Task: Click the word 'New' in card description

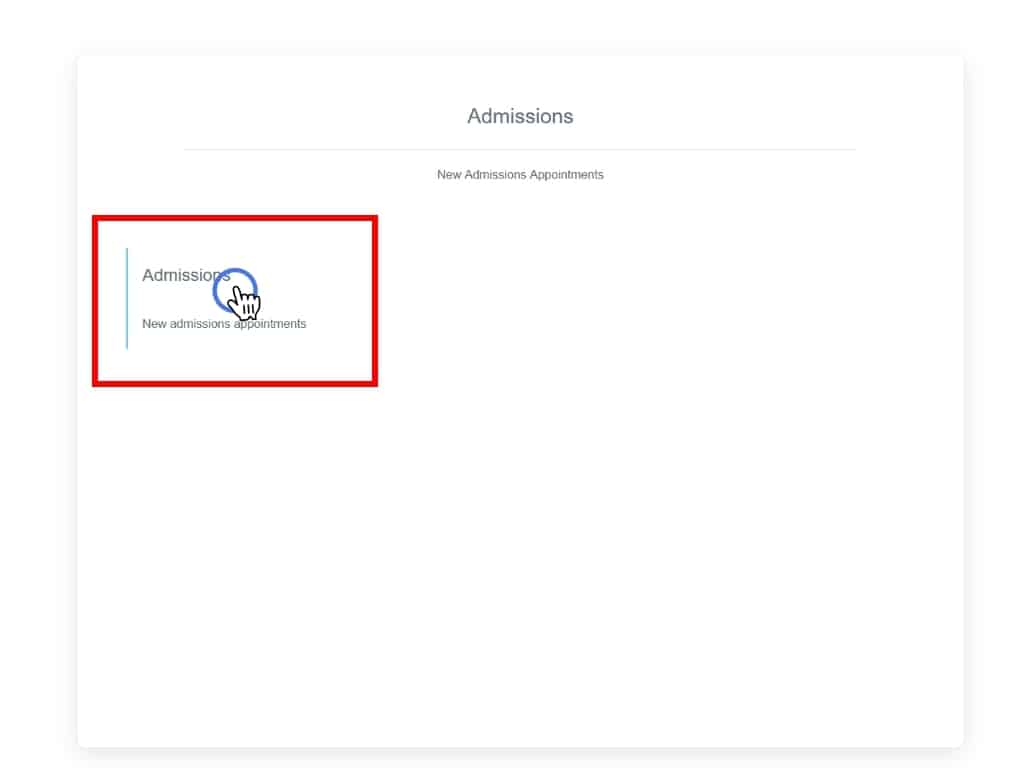Action: (154, 324)
